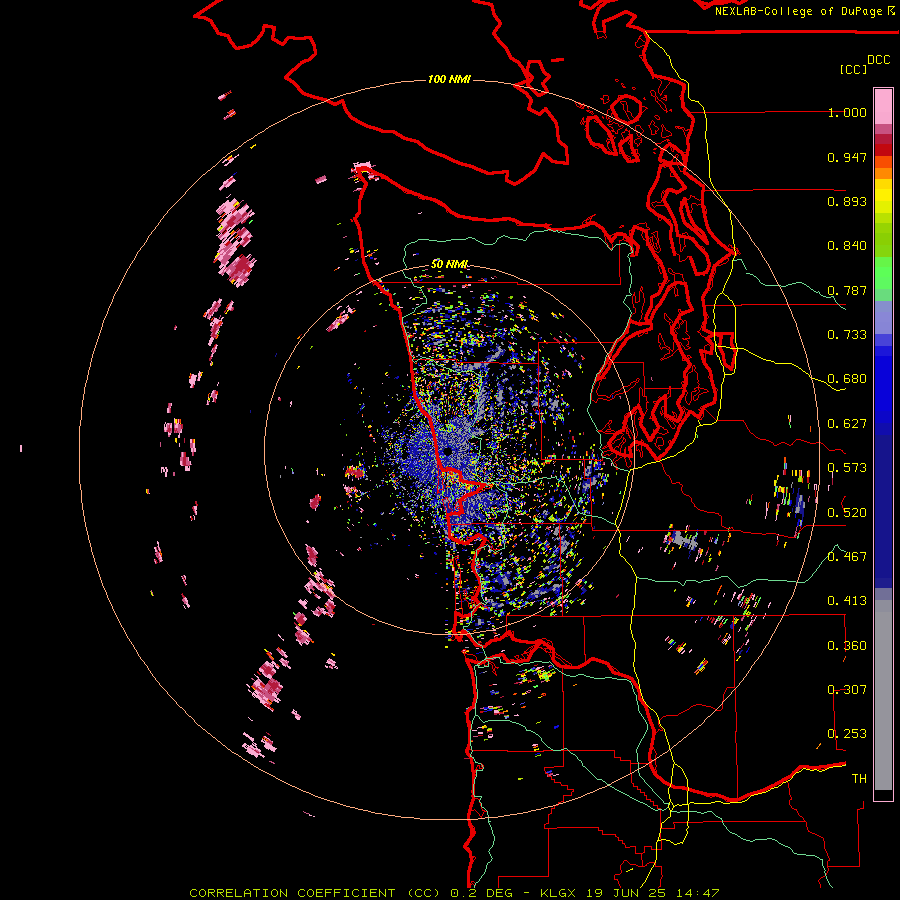Click the 0.307 scale value
Screen dimensions: 900x900
847,689
